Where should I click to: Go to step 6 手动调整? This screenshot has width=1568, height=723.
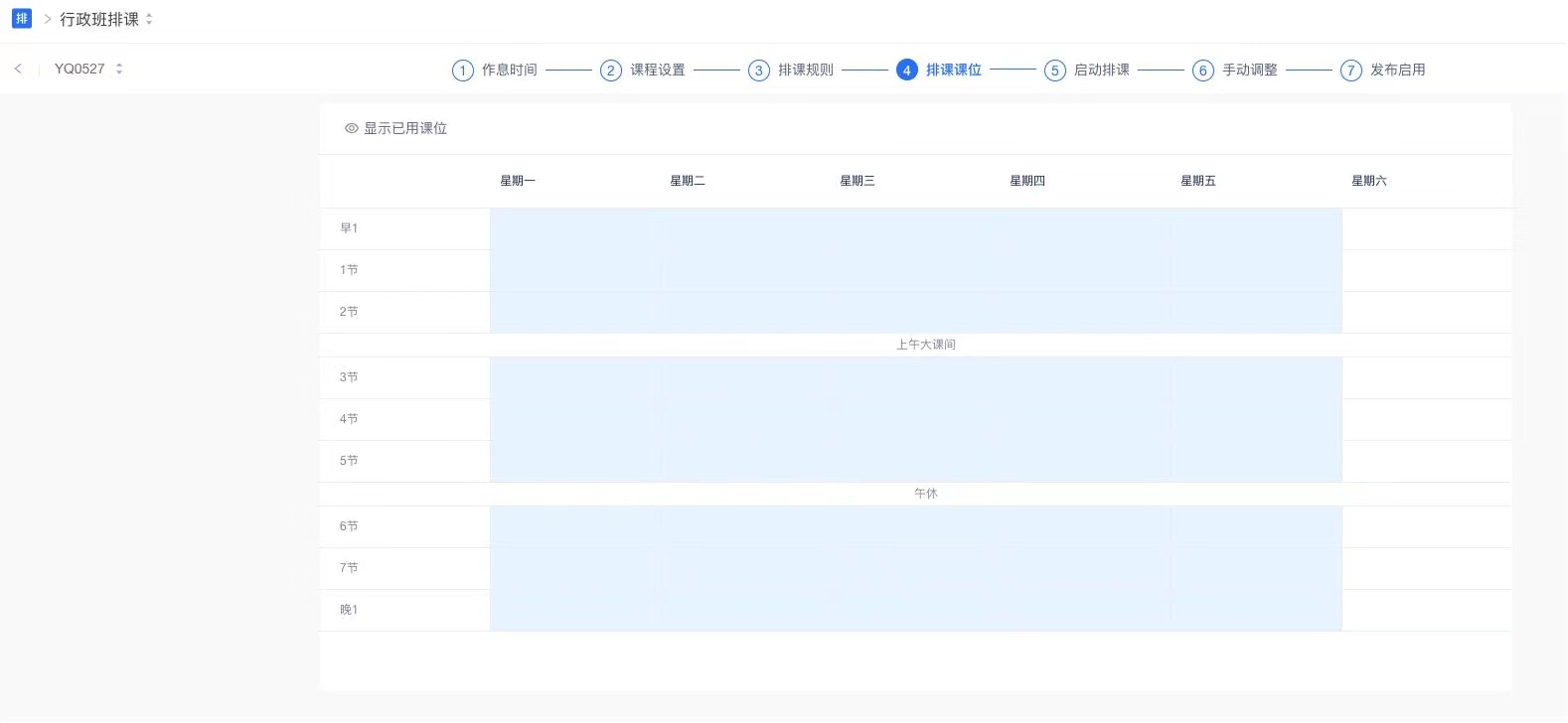coord(1235,70)
